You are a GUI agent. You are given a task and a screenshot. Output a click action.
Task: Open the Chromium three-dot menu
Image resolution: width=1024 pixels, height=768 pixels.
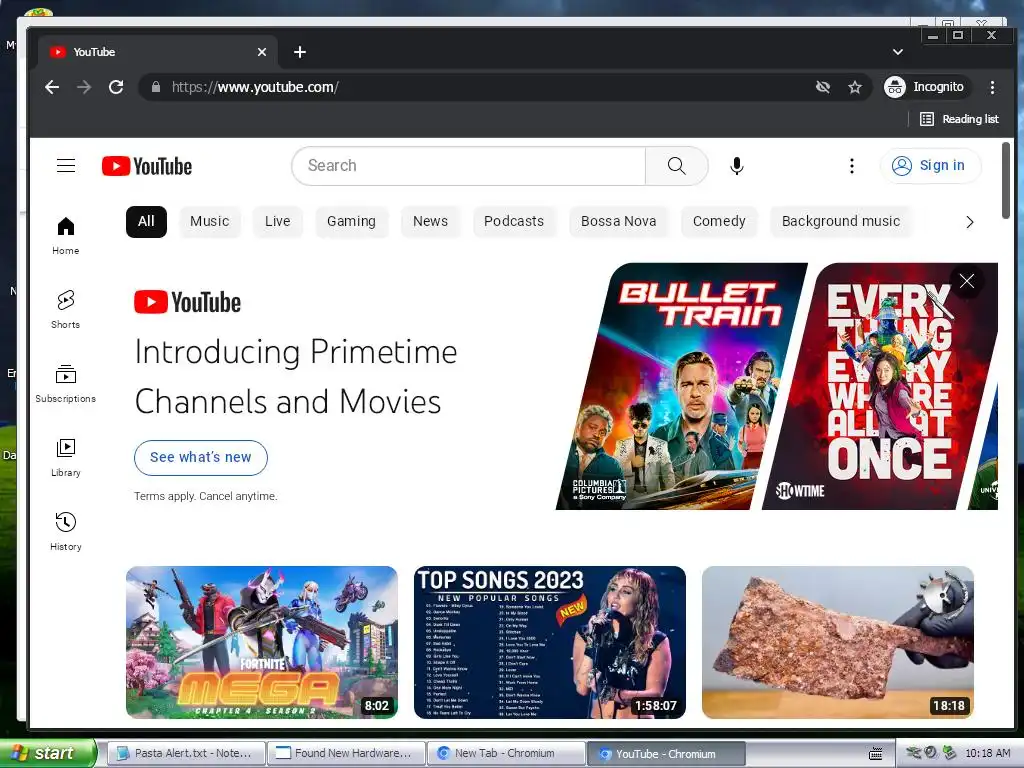992,87
